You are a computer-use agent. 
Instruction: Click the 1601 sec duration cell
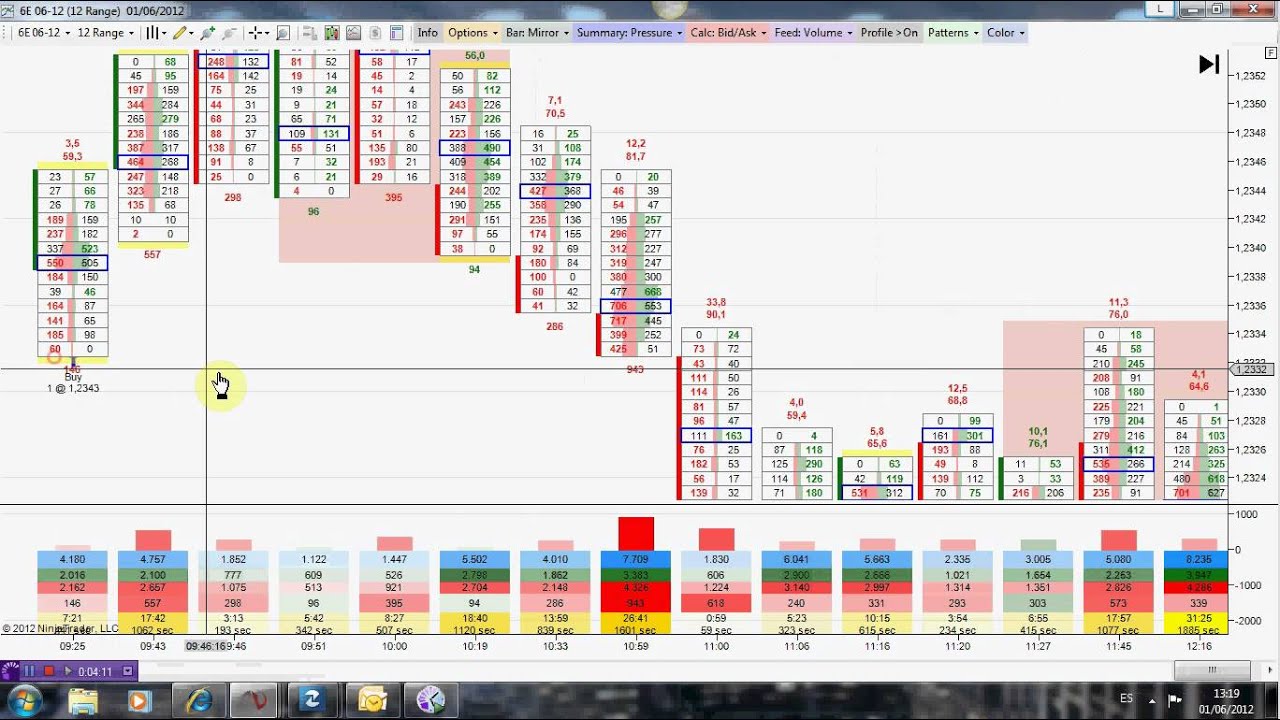[636, 630]
